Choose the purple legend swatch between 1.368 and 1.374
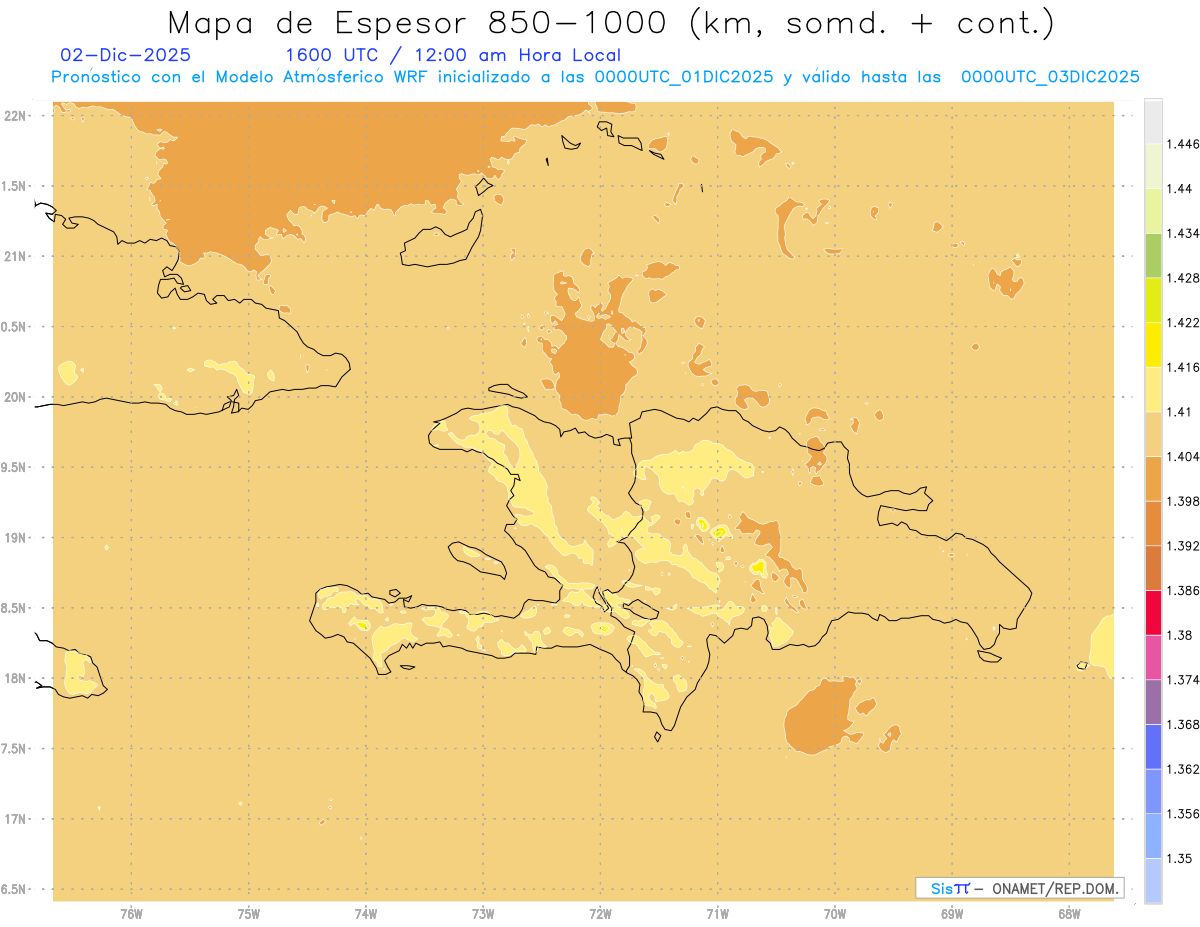This screenshot has height=927, width=1200. (x=1153, y=702)
